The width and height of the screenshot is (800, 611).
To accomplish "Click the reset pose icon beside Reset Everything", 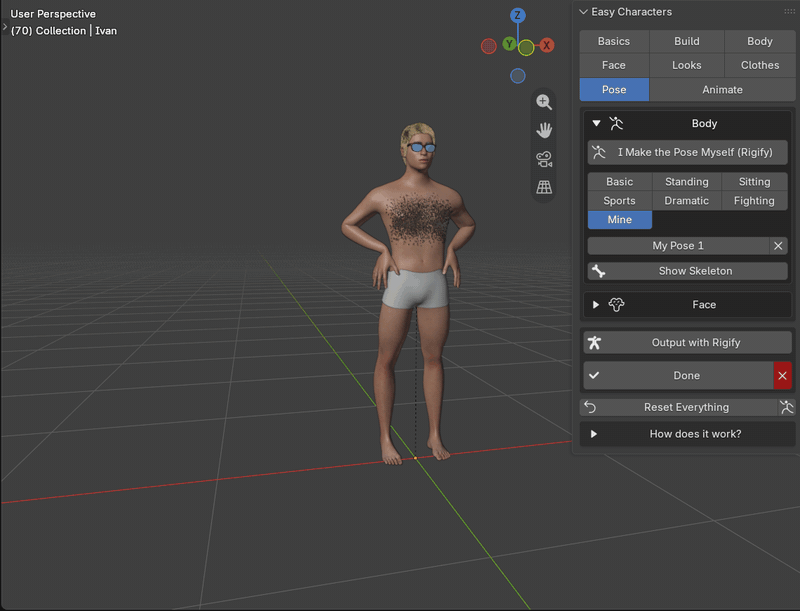I will click(x=786, y=407).
